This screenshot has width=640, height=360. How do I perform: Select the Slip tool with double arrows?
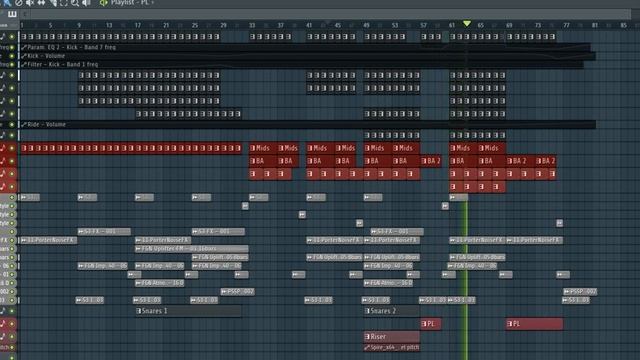tap(41, 2)
